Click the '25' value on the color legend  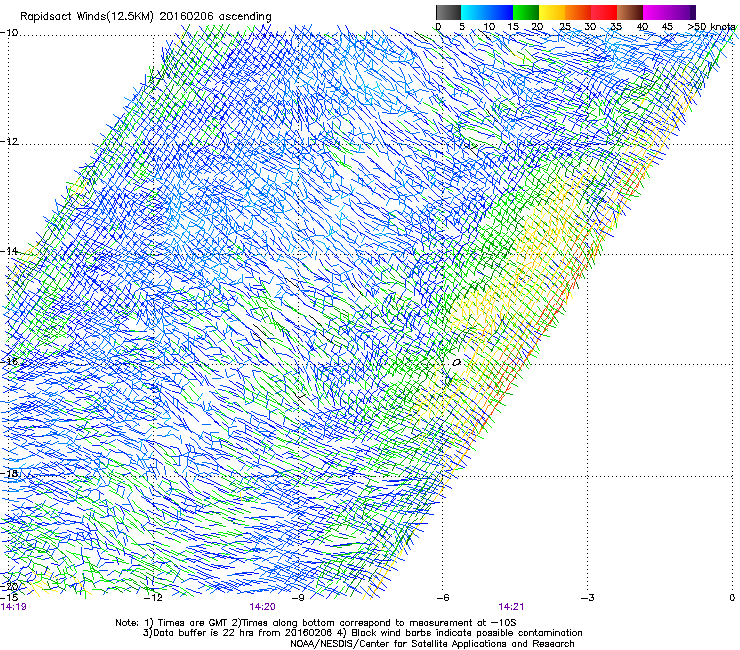[565, 27]
